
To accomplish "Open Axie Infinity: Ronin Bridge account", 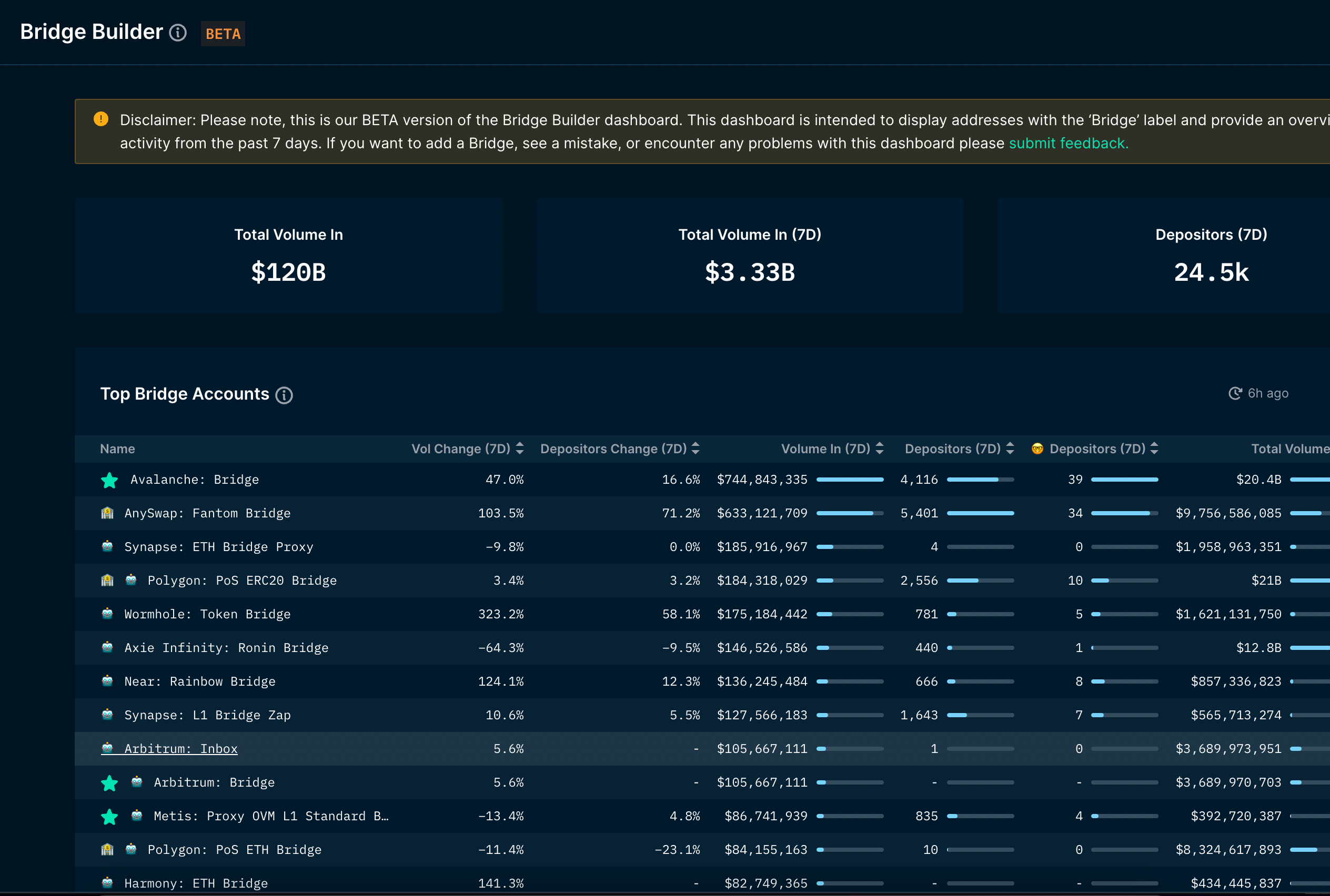I will [x=226, y=648].
